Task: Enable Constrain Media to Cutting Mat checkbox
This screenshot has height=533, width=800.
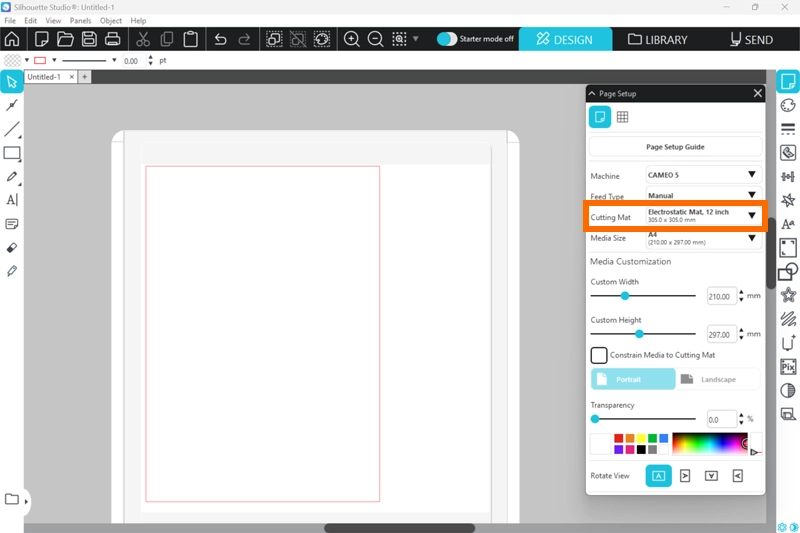Action: (x=599, y=355)
